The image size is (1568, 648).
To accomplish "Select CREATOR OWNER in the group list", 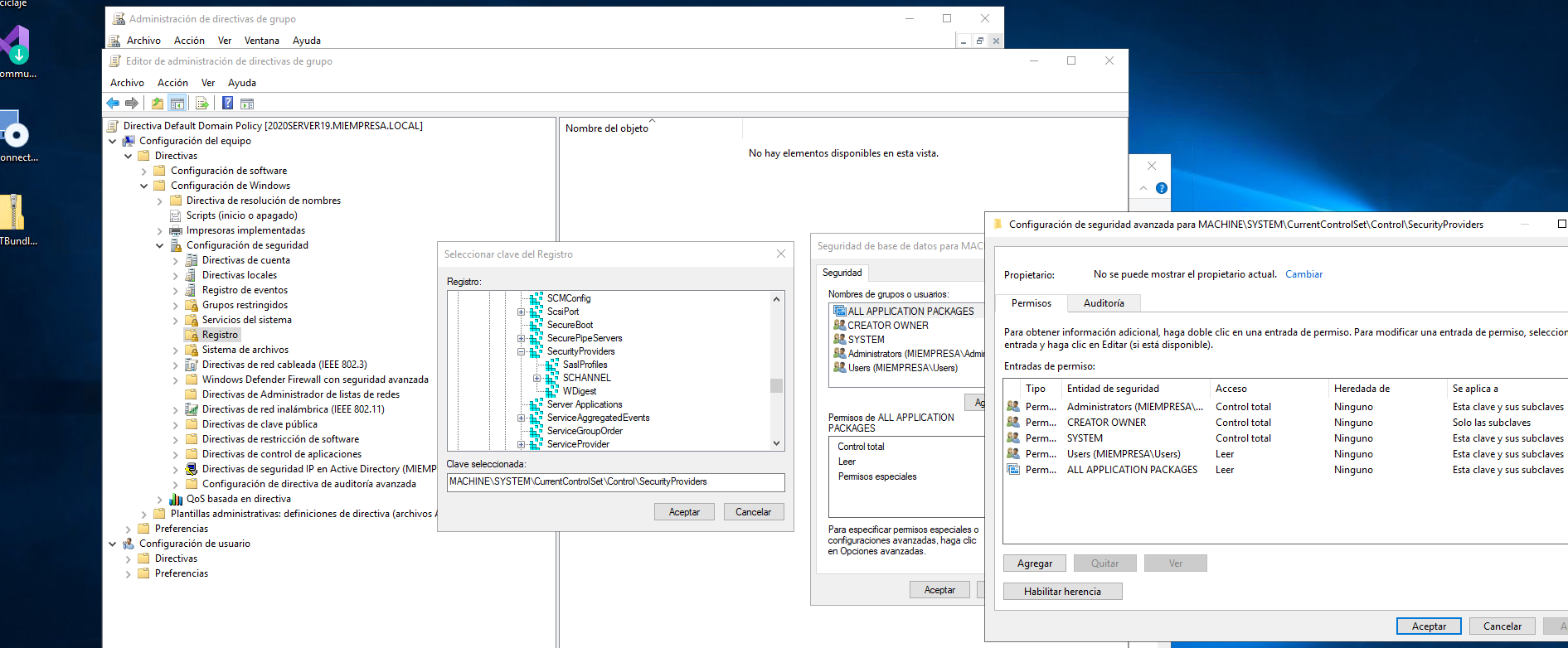I will coord(887,326).
